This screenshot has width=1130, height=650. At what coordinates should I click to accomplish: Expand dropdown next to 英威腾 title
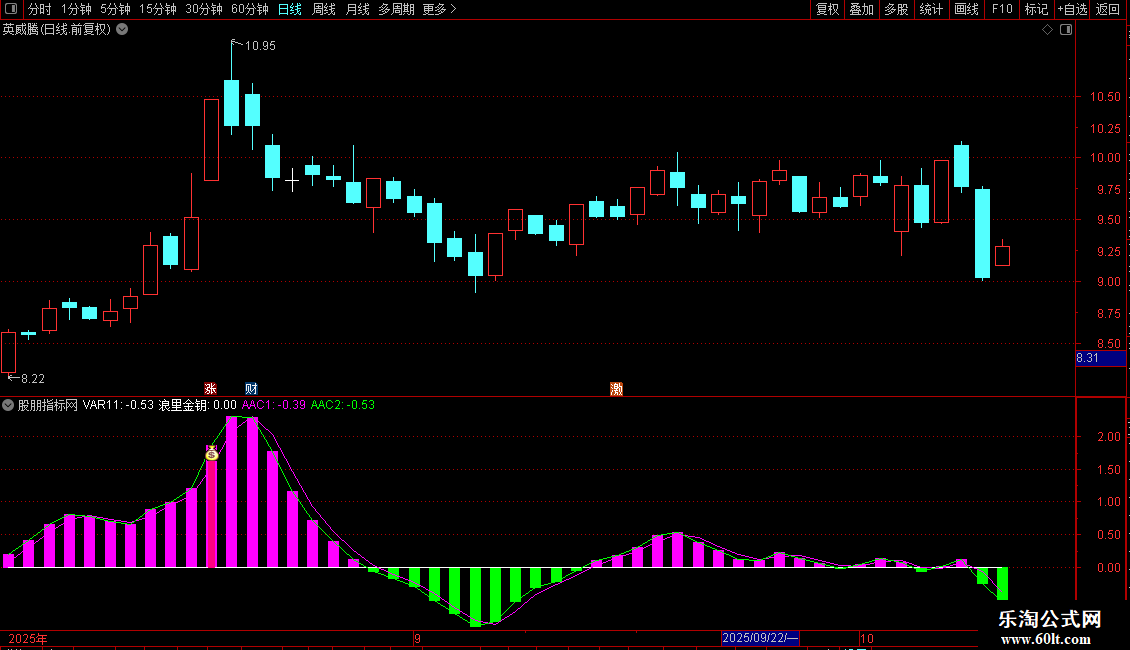click(123, 29)
